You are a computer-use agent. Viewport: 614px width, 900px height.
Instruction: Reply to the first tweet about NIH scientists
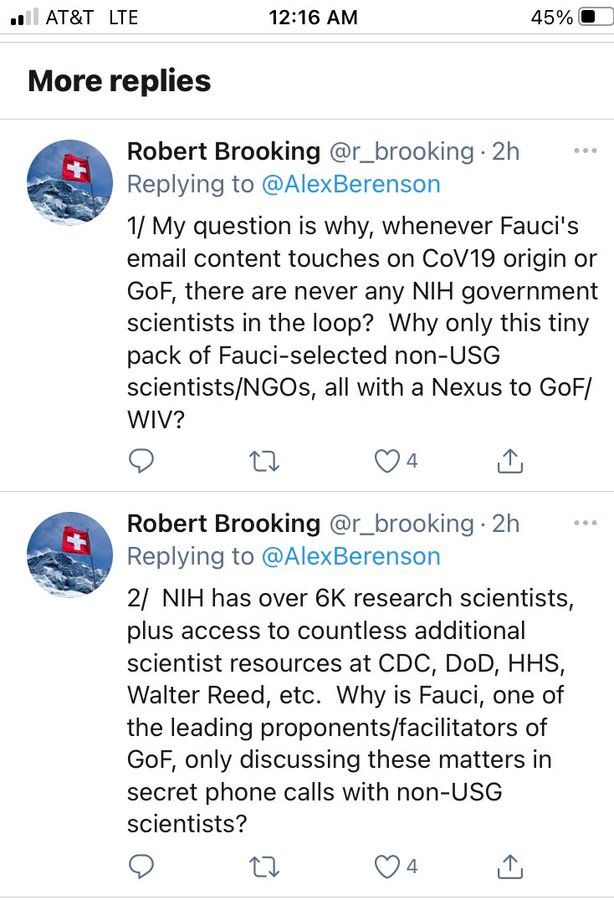tap(143, 460)
